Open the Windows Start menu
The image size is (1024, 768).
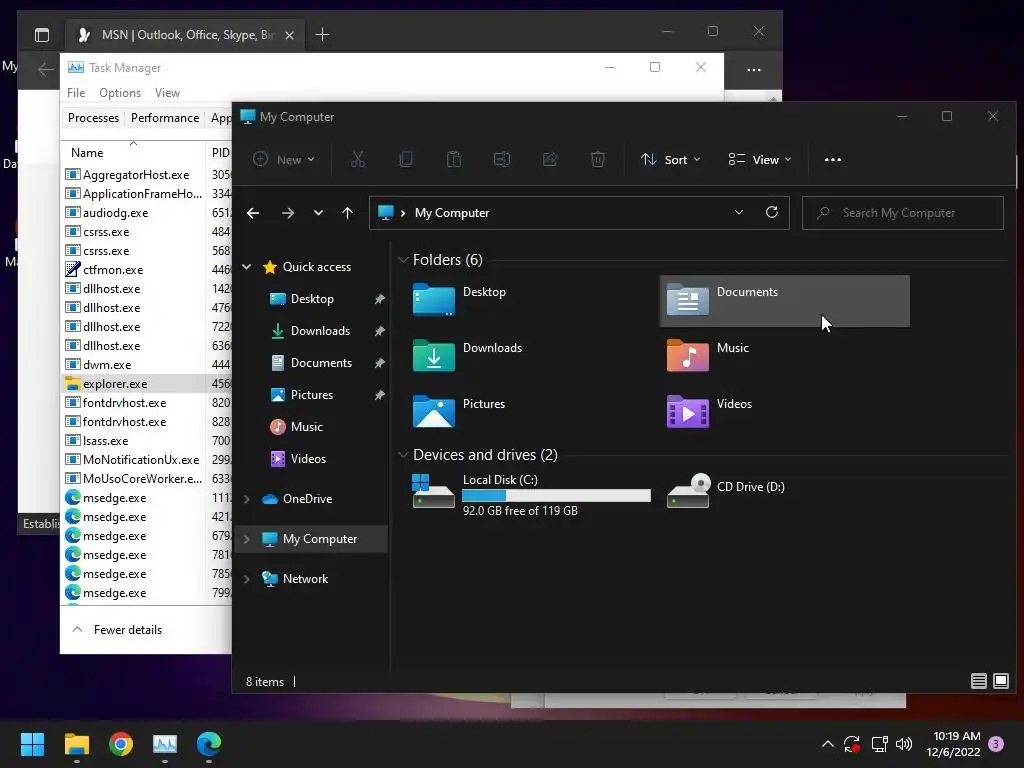pos(32,744)
